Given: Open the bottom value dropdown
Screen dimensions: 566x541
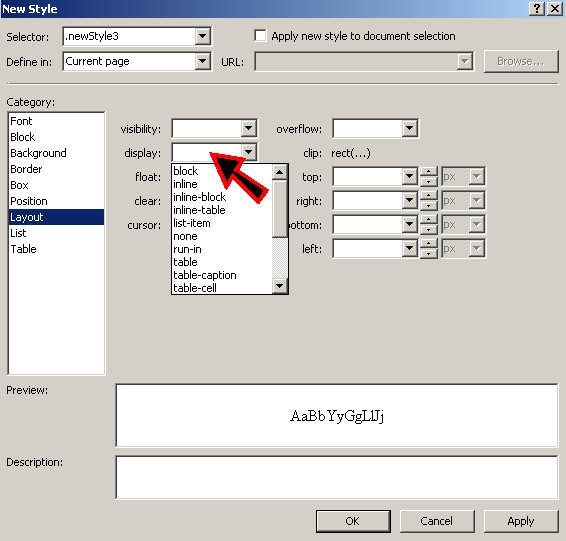Looking at the screenshot, I should coord(409,224).
